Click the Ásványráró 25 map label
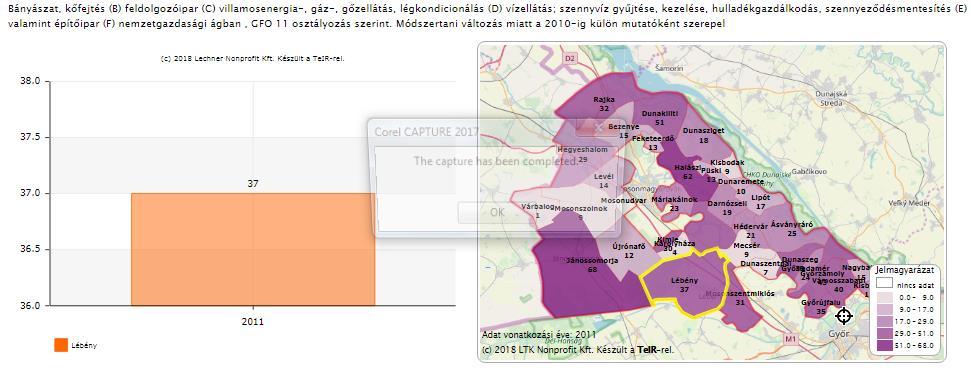Image resolution: width=971 pixels, height=373 pixels. coord(791,229)
